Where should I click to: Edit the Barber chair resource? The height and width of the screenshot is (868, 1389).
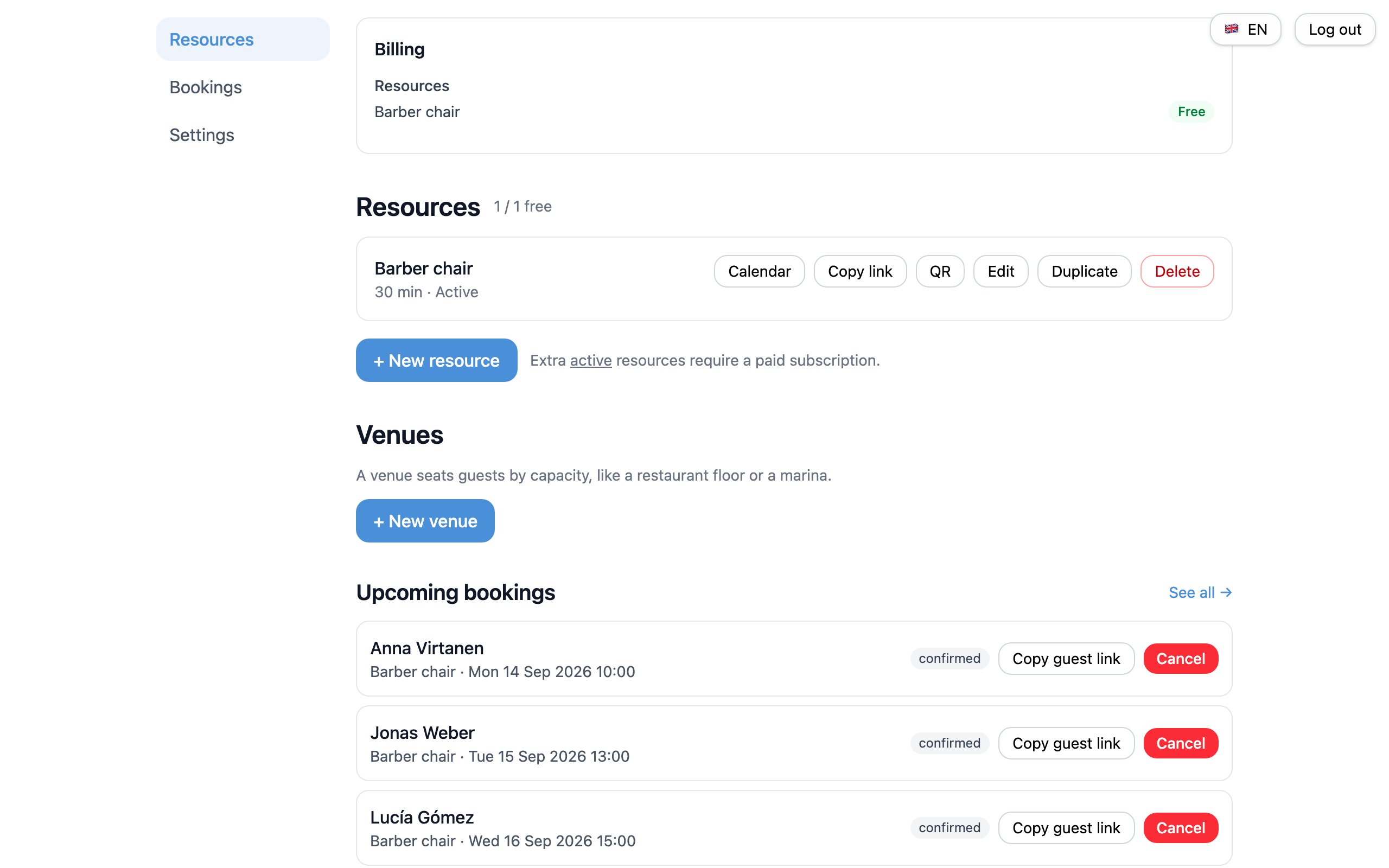pos(1001,271)
